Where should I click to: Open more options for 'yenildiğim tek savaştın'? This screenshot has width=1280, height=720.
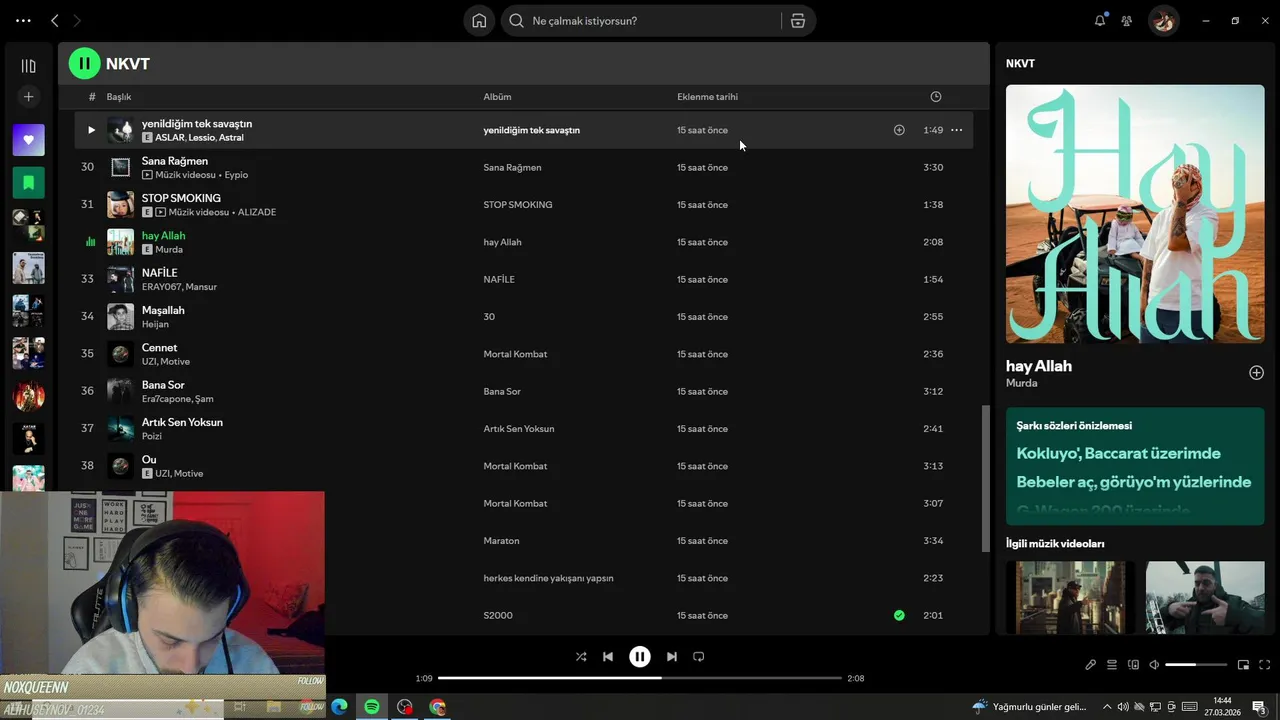(x=957, y=130)
